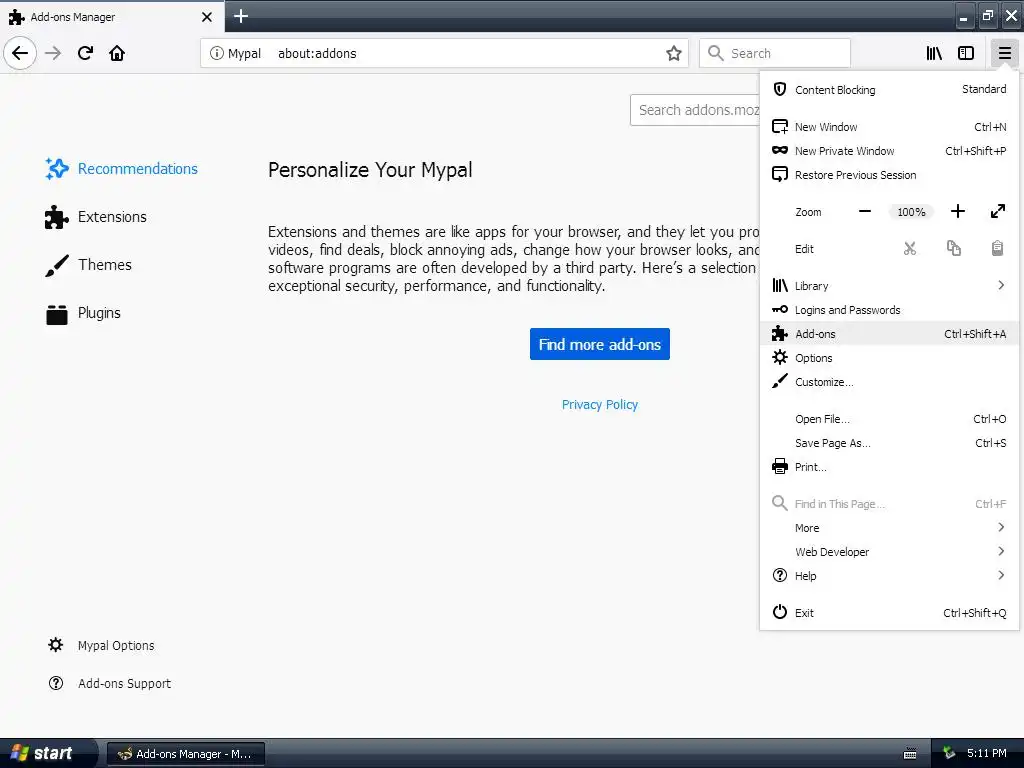Close the hamburger application menu
The width and height of the screenshot is (1024, 768).
pos(1004,53)
